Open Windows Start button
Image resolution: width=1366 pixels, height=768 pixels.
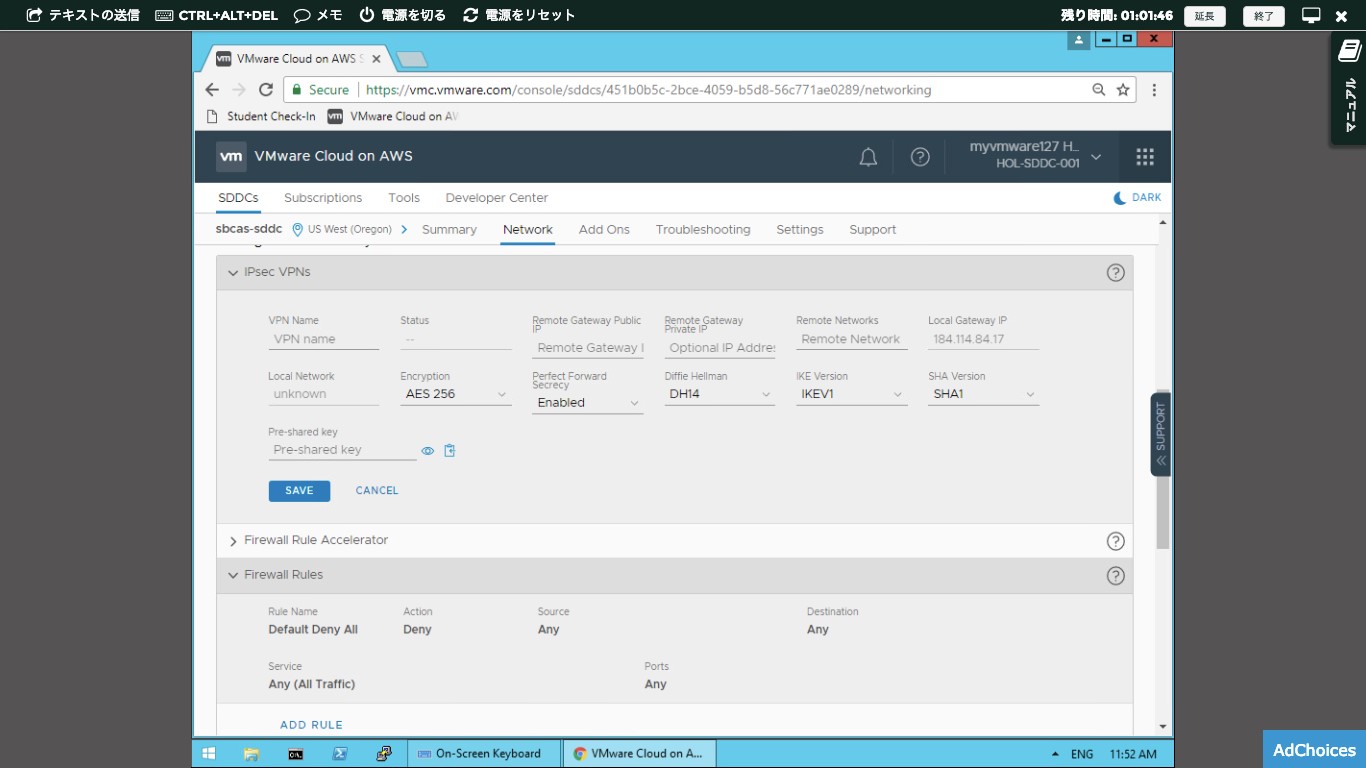[209, 754]
